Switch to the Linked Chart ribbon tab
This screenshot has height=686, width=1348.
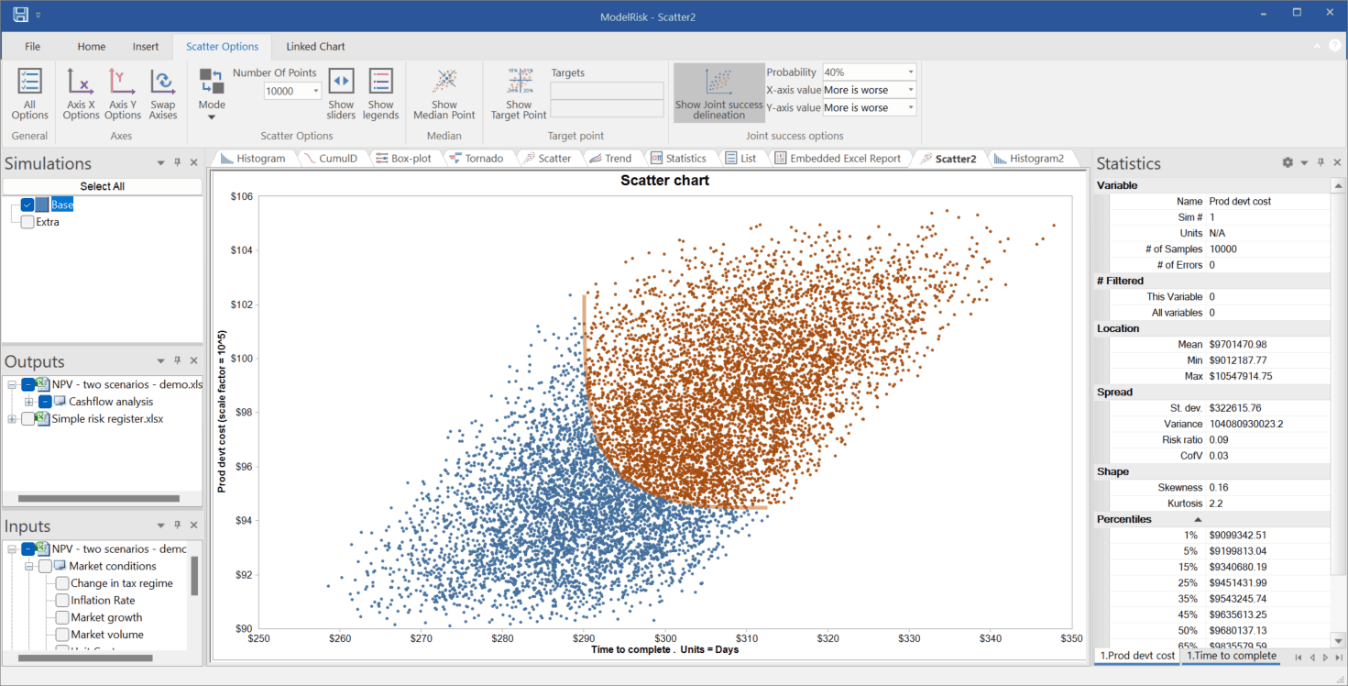[x=315, y=46]
